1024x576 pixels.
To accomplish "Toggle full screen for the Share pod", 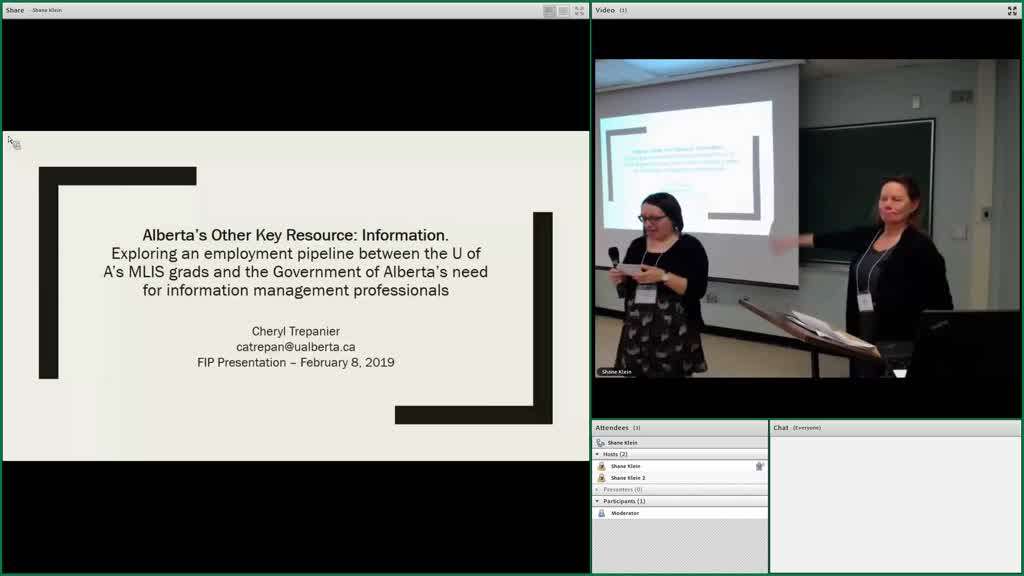I will (x=579, y=10).
